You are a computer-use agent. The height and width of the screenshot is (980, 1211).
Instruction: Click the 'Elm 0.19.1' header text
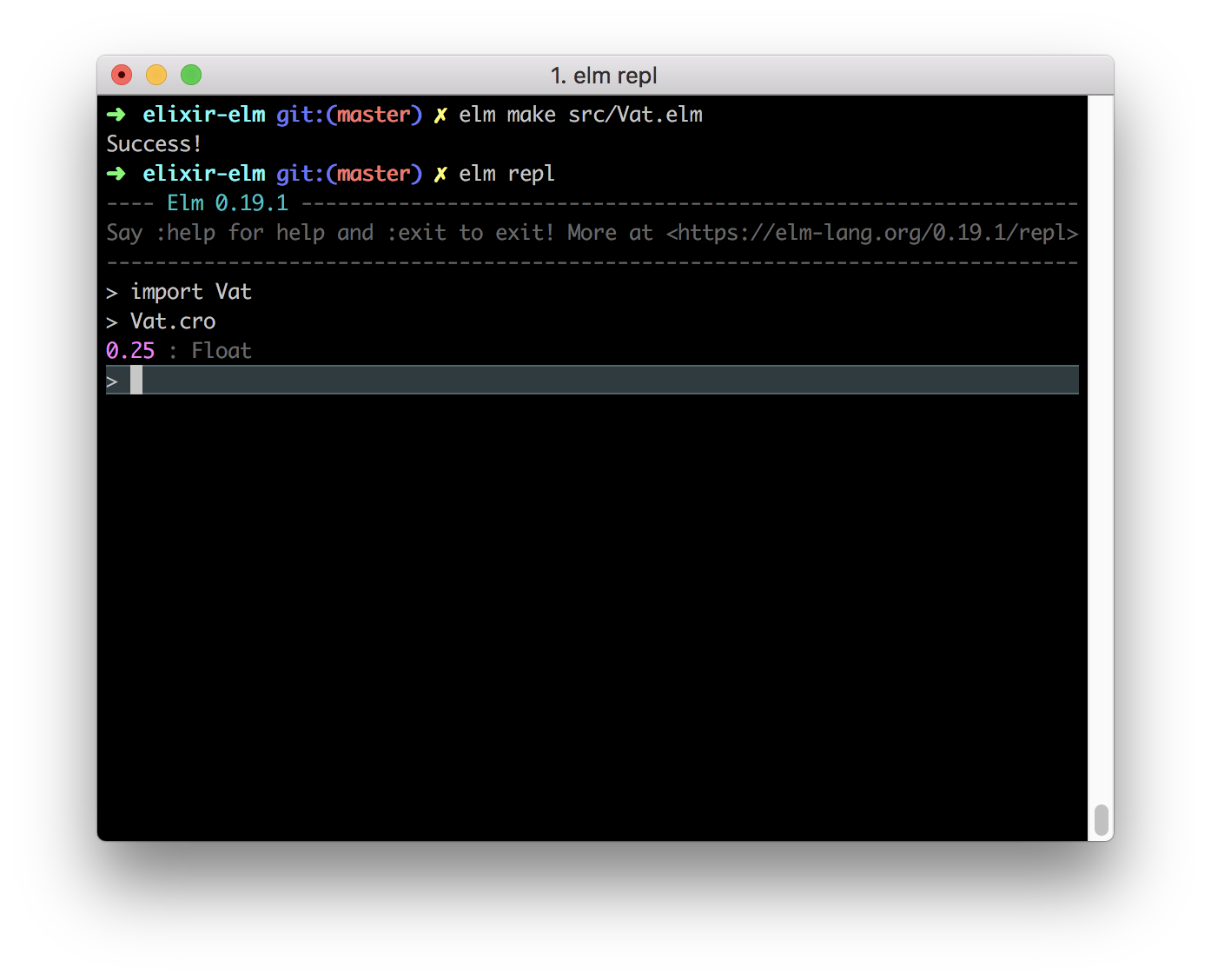(x=228, y=203)
